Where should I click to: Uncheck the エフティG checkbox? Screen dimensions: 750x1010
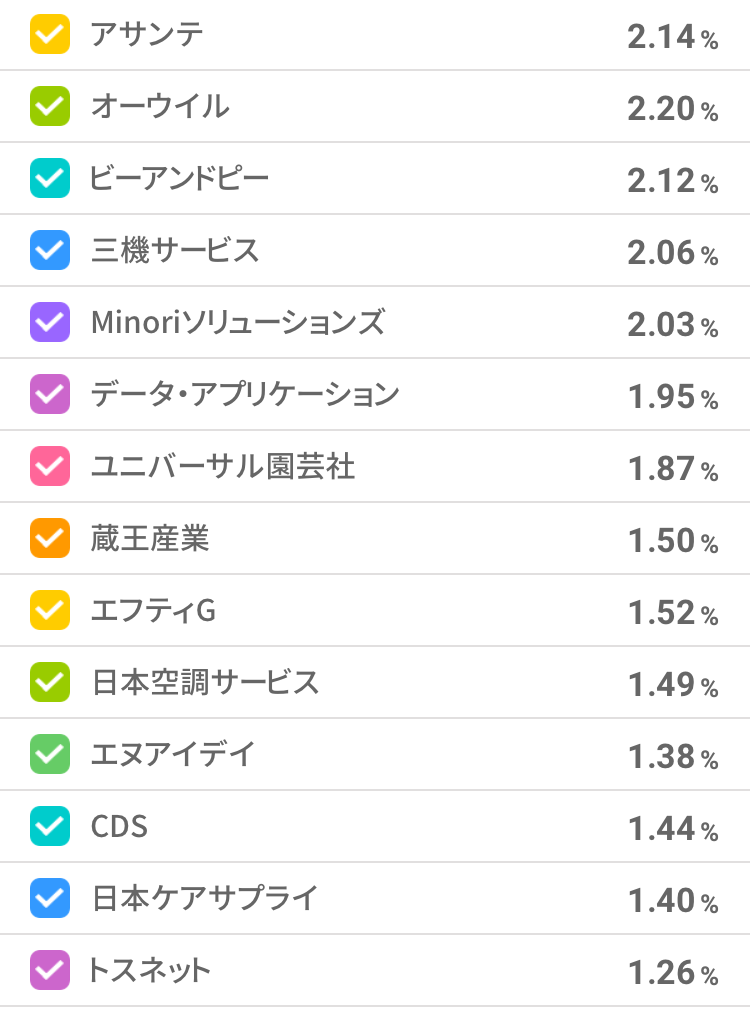[50, 610]
